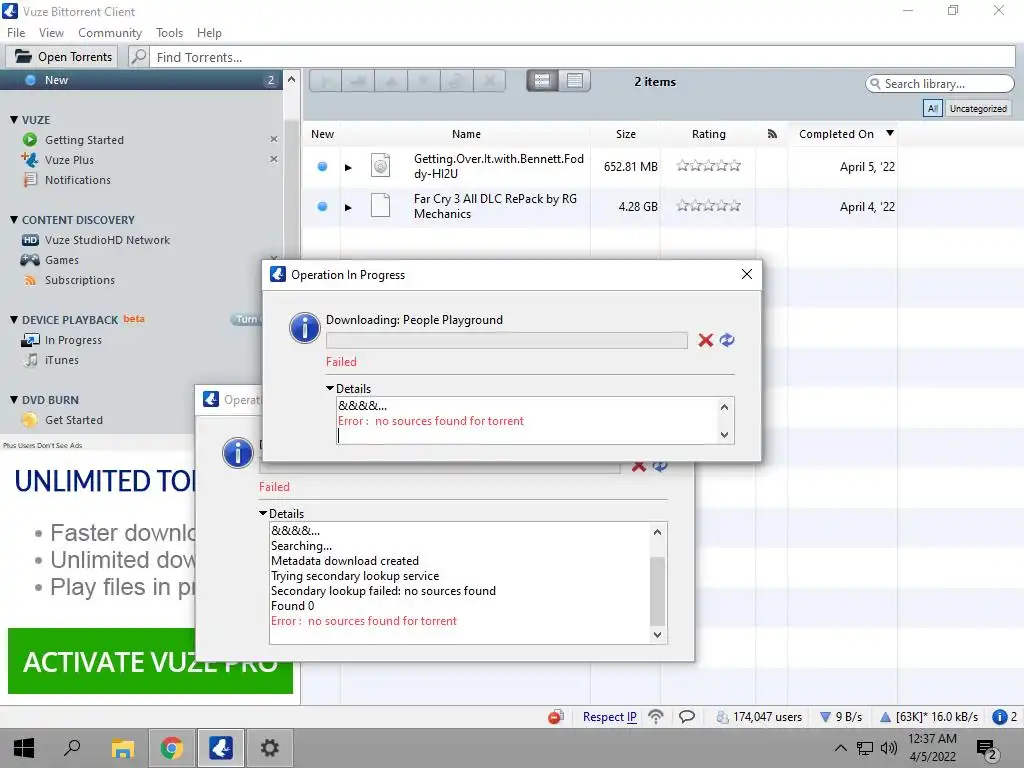Sort by the Name column header
The height and width of the screenshot is (768, 1024).
466,134
